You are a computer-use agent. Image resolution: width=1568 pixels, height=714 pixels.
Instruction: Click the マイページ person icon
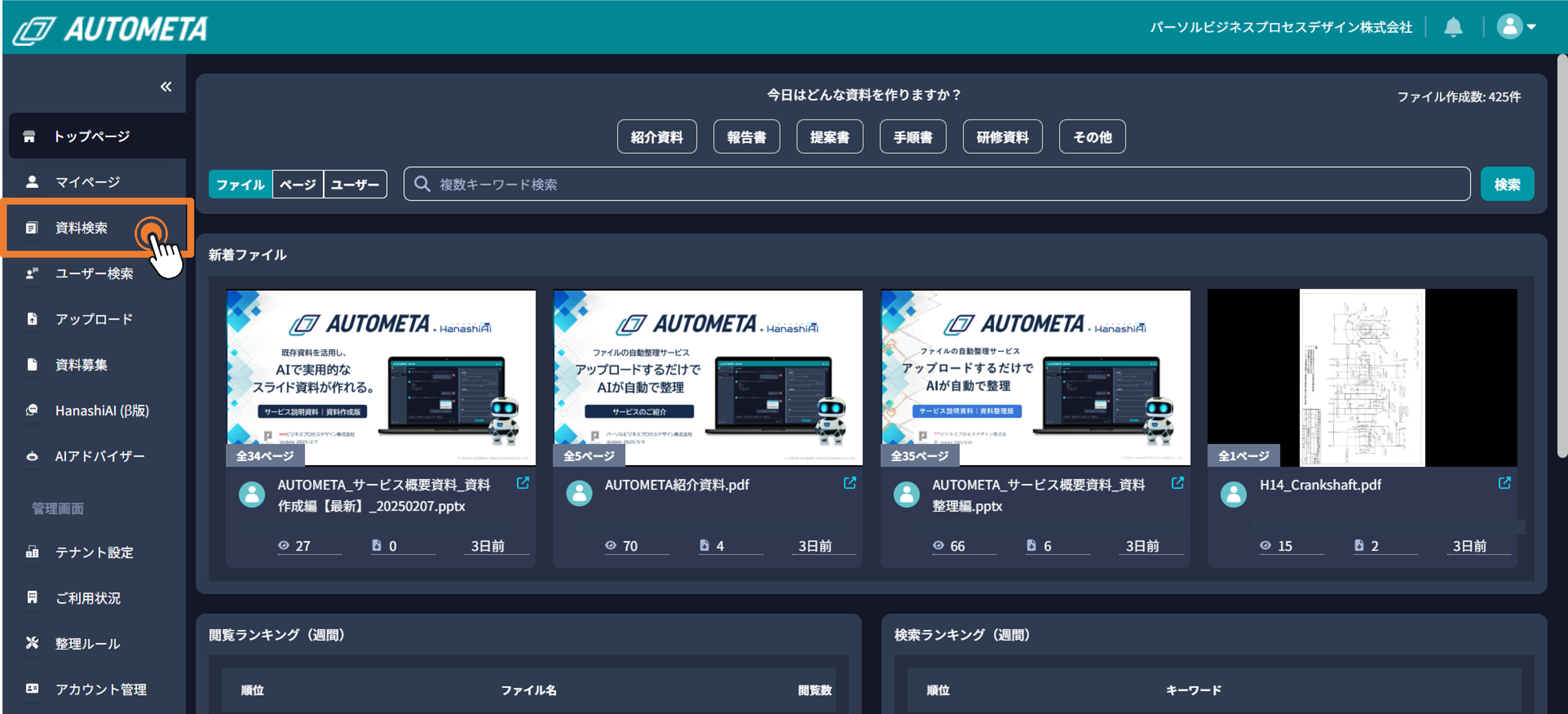click(31, 181)
